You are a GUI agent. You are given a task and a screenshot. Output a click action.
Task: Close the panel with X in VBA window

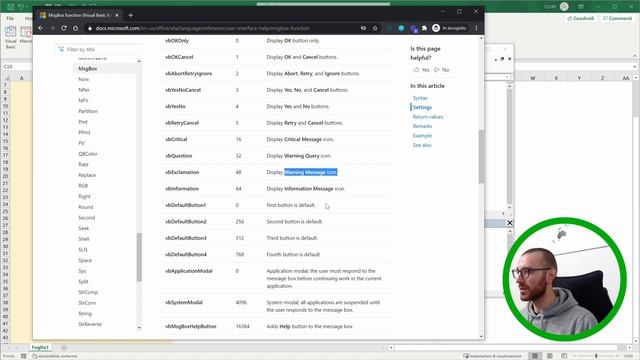click(x=509, y=223)
